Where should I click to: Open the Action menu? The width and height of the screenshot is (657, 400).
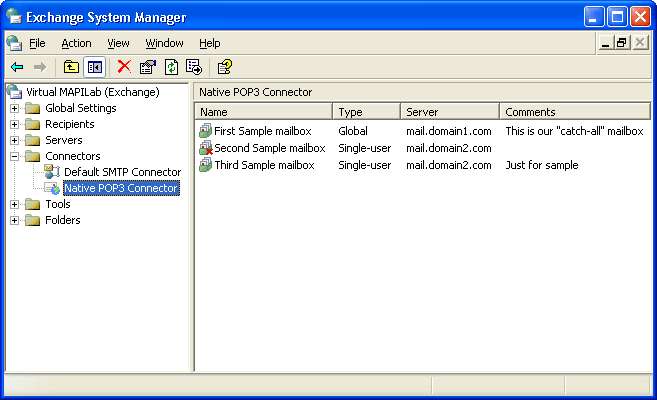[76, 43]
